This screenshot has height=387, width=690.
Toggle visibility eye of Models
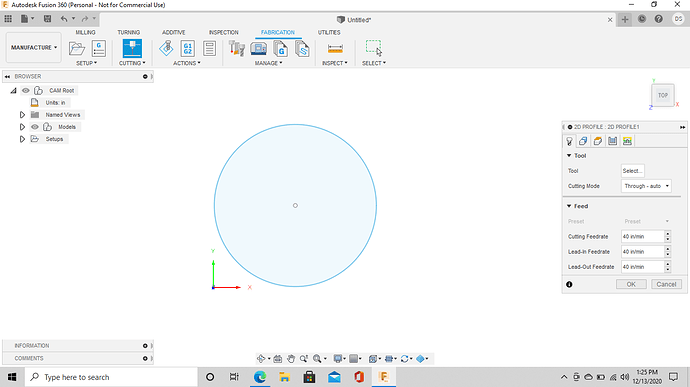click(35, 127)
